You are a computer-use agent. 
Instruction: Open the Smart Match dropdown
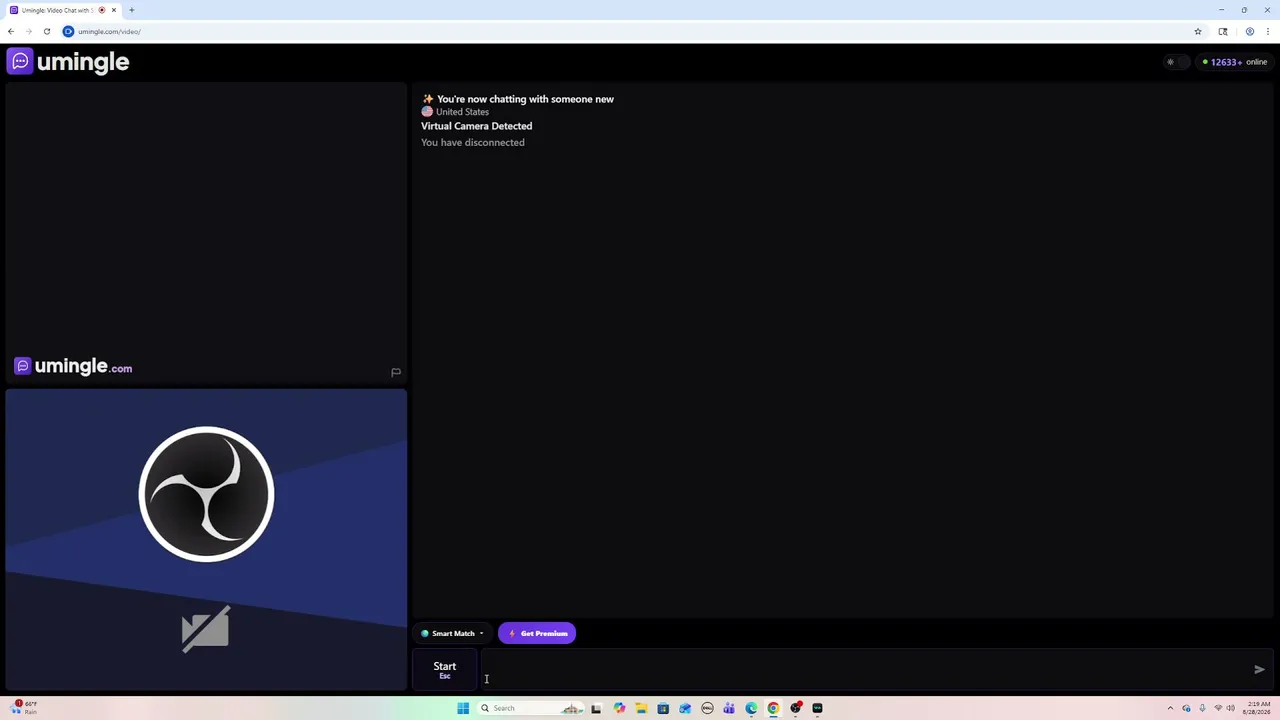tap(452, 633)
